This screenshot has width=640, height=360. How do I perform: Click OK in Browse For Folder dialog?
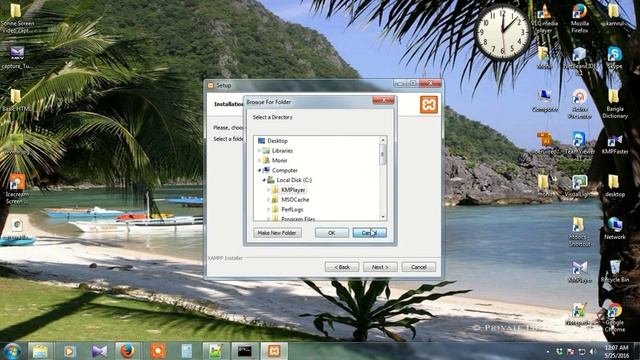click(331, 233)
